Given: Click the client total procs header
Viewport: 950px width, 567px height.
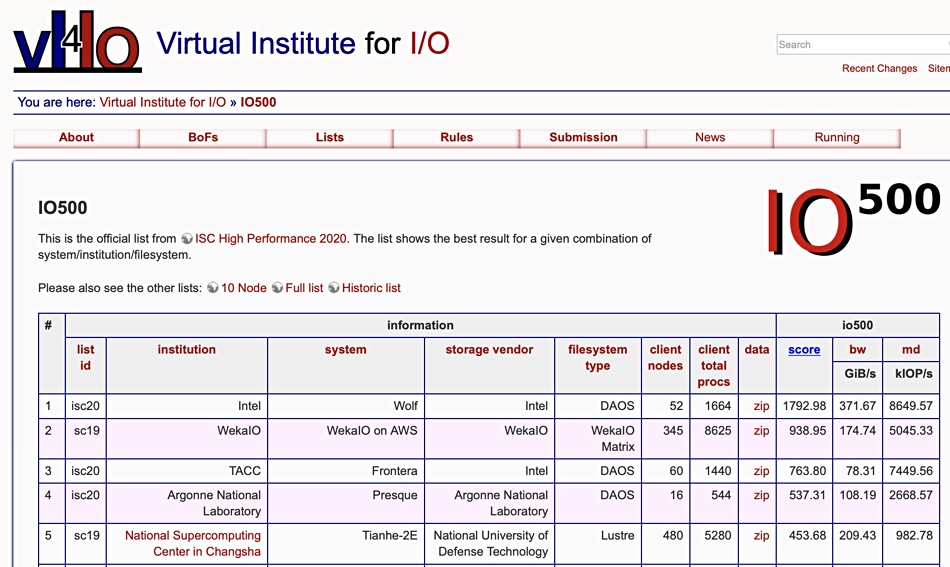Looking at the screenshot, I should tap(714, 365).
